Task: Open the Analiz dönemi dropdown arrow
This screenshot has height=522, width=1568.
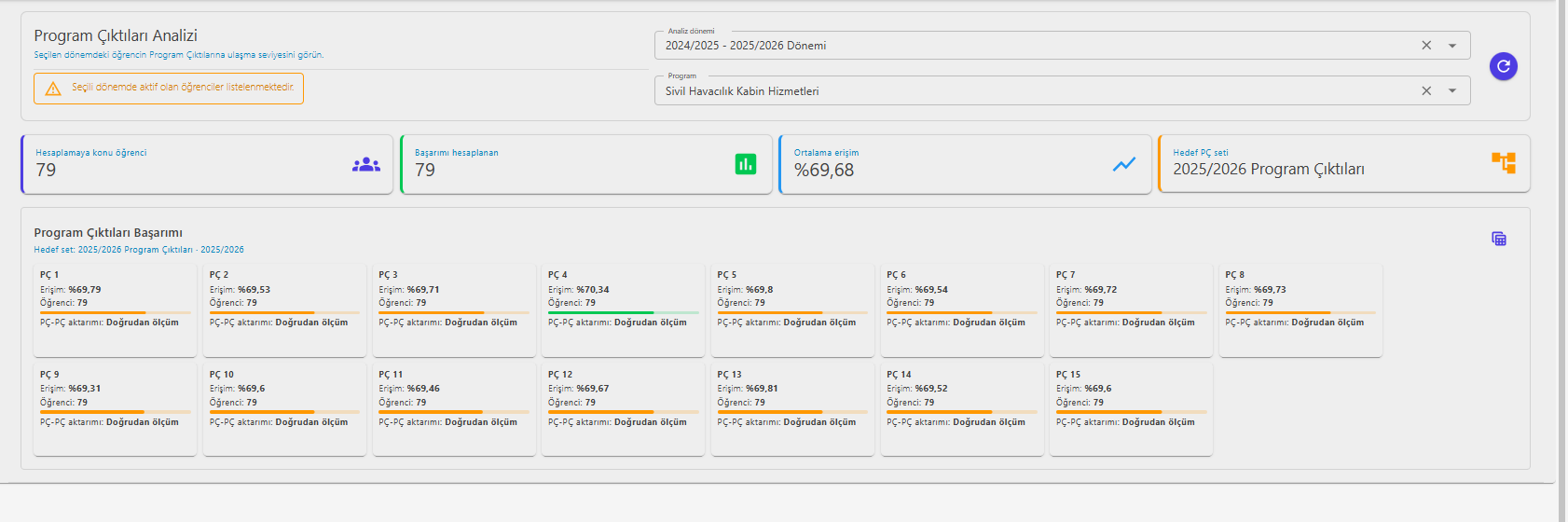Action: click(x=1452, y=46)
